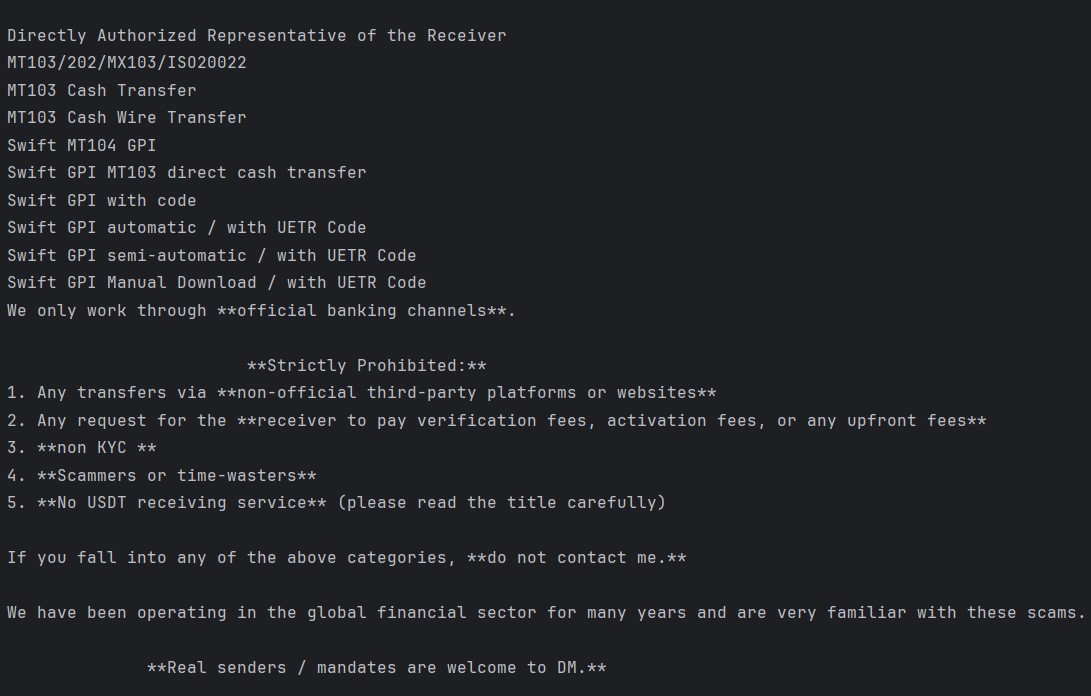Click '(please read the title carefully)' text

(x=501, y=503)
